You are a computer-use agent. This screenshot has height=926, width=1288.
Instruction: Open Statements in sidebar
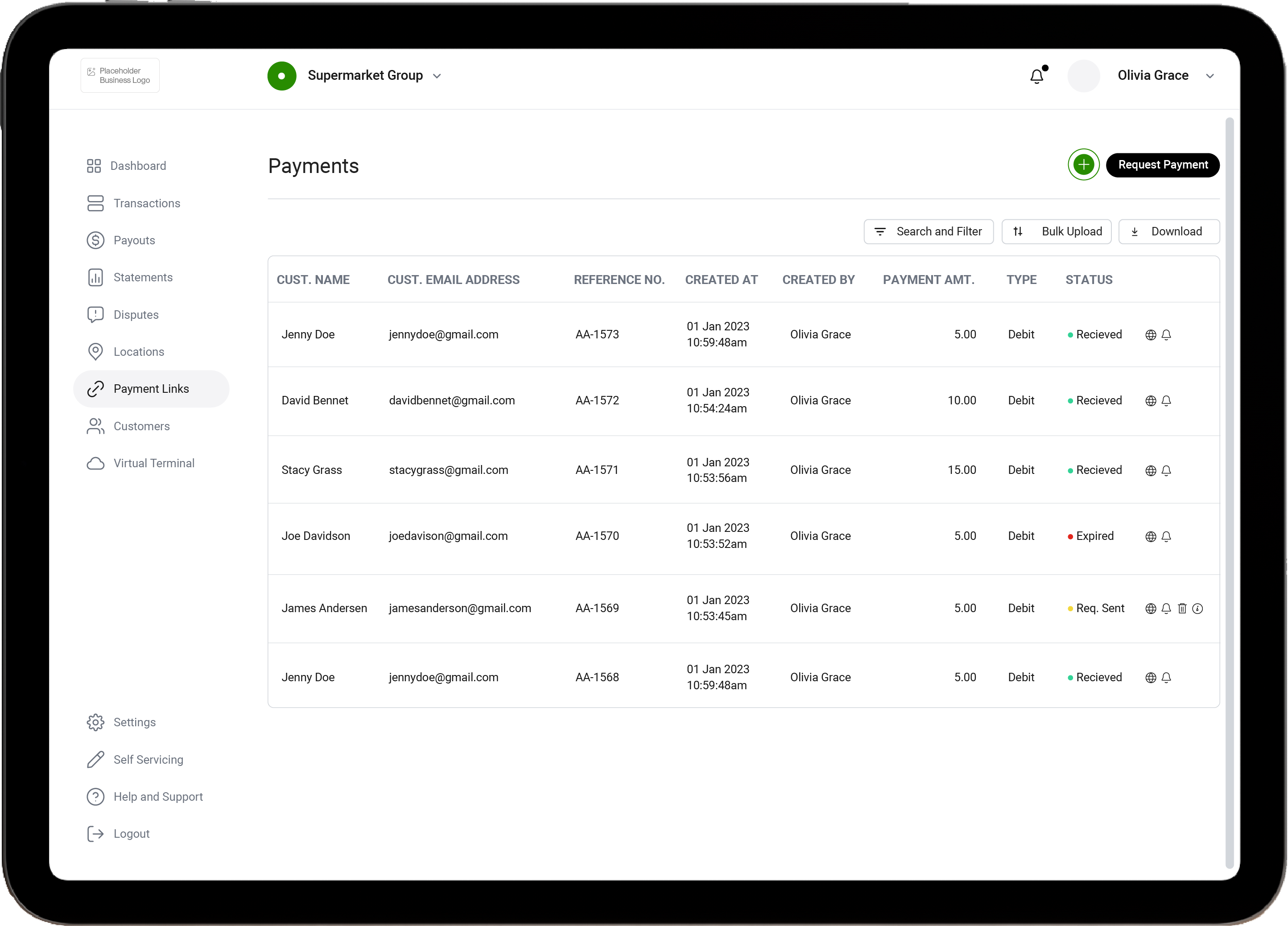(129, 278)
